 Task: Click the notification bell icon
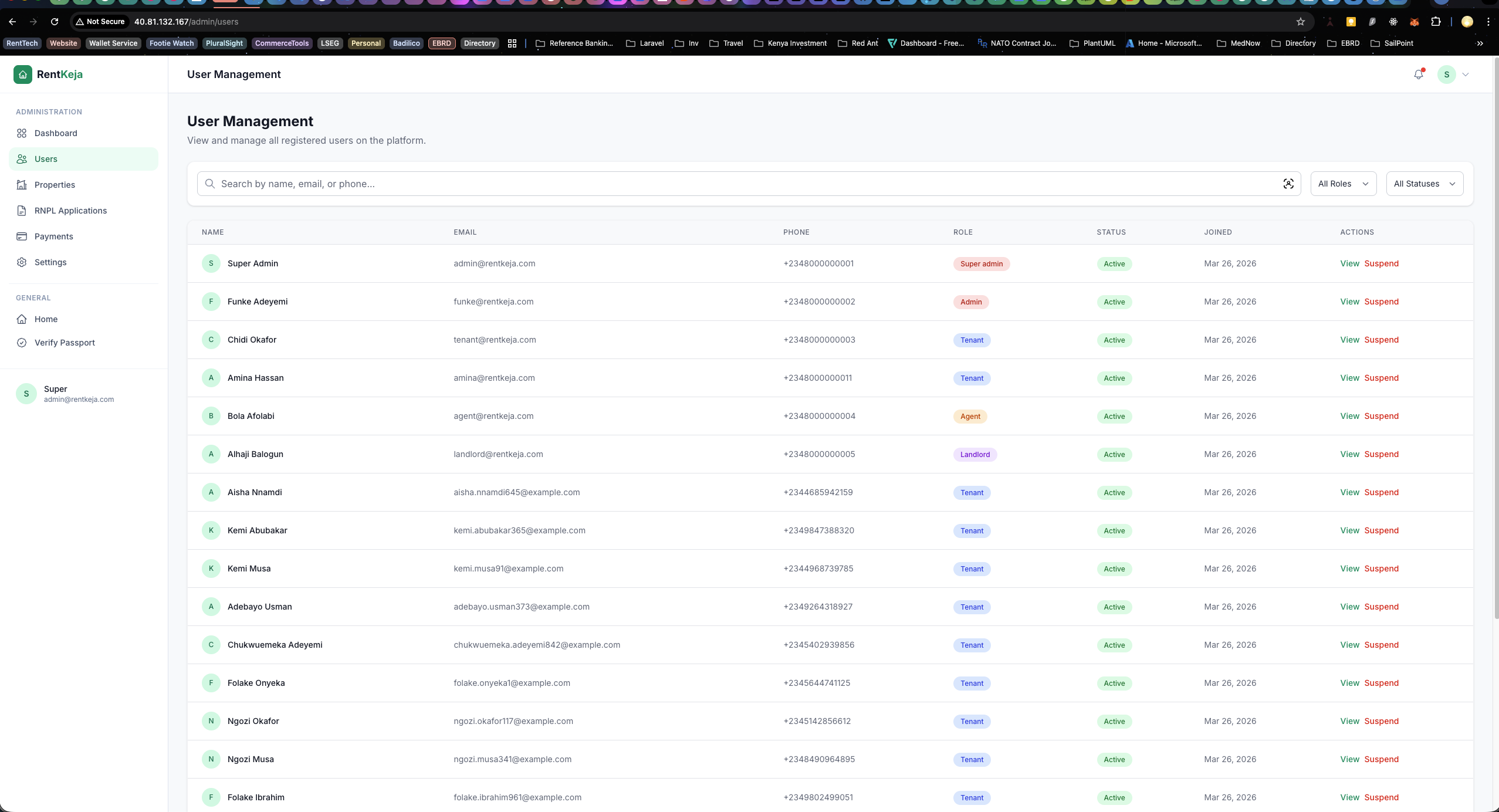tap(1418, 75)
